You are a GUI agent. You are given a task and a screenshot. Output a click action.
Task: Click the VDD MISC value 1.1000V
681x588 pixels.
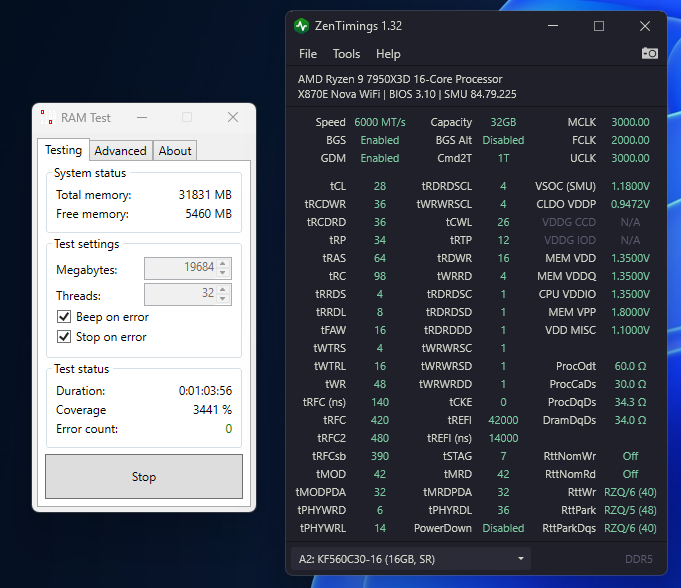[x=630, y=330]
